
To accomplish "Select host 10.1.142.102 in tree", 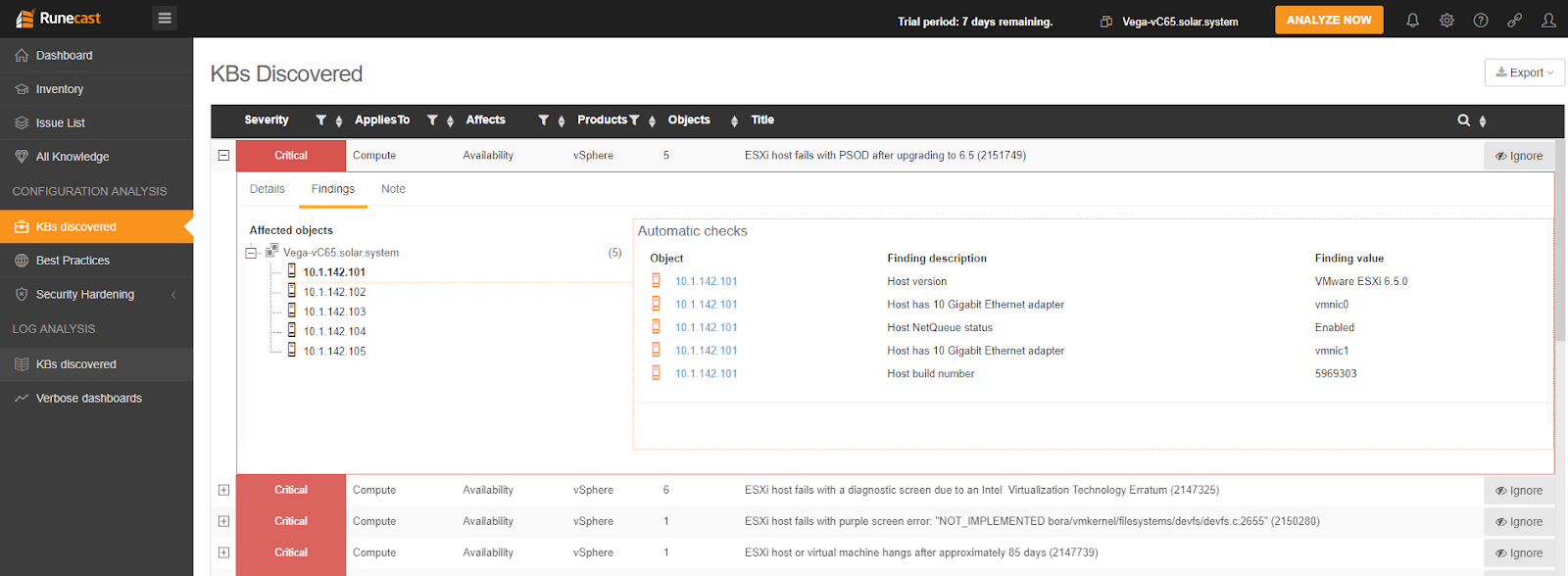I will [x=334, y=292].
